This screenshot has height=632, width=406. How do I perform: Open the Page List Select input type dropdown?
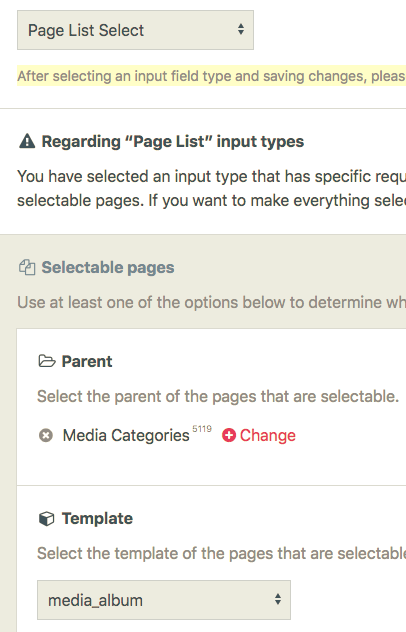pos(135,30)
